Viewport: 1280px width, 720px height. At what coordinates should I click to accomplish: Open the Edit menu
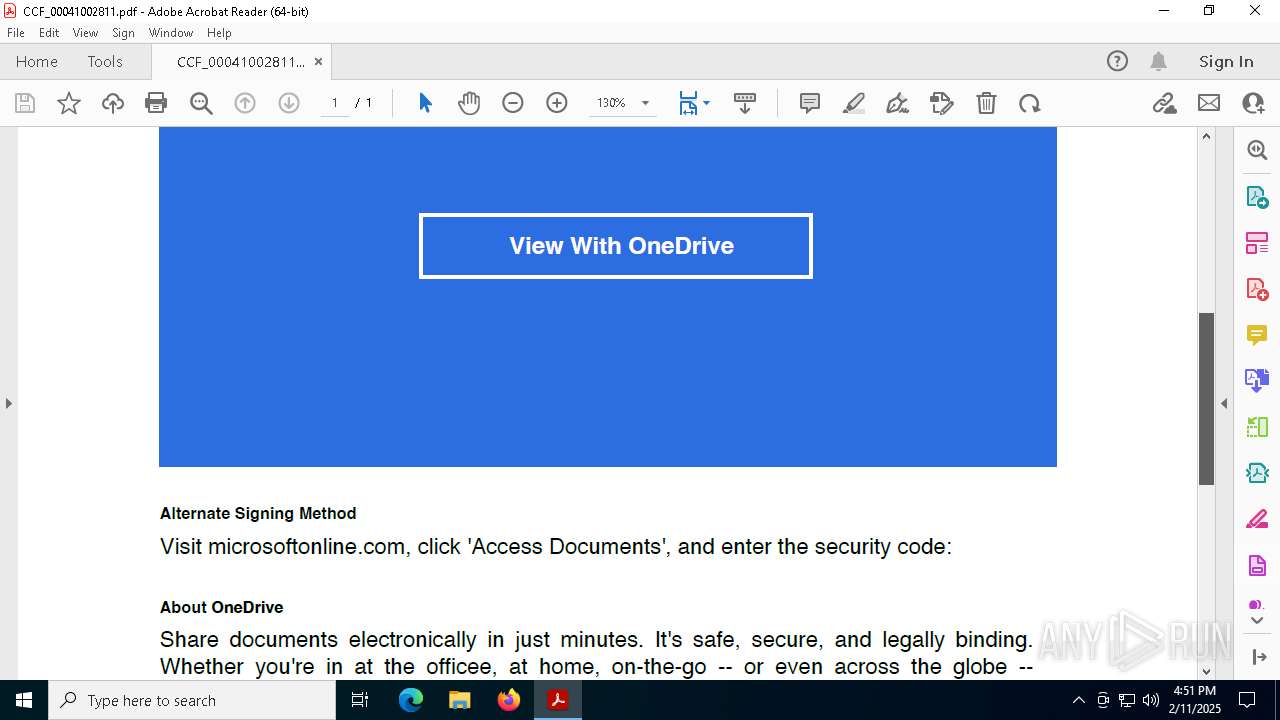pos(49,33)
